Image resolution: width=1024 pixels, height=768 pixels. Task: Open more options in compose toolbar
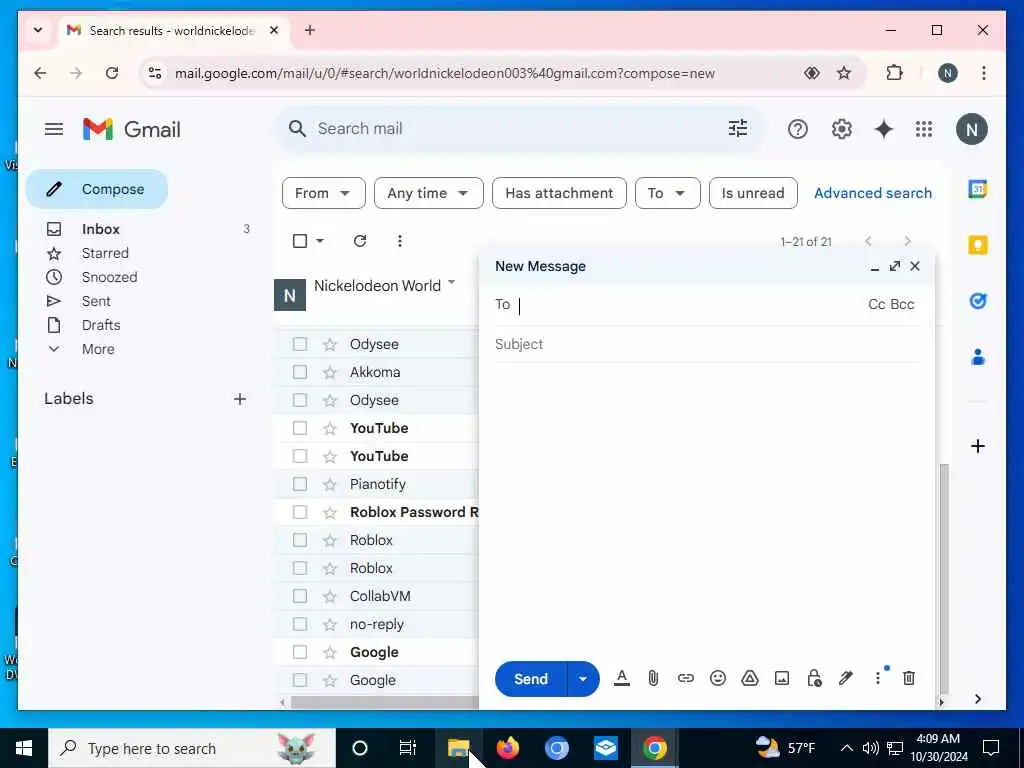point(878,679)
